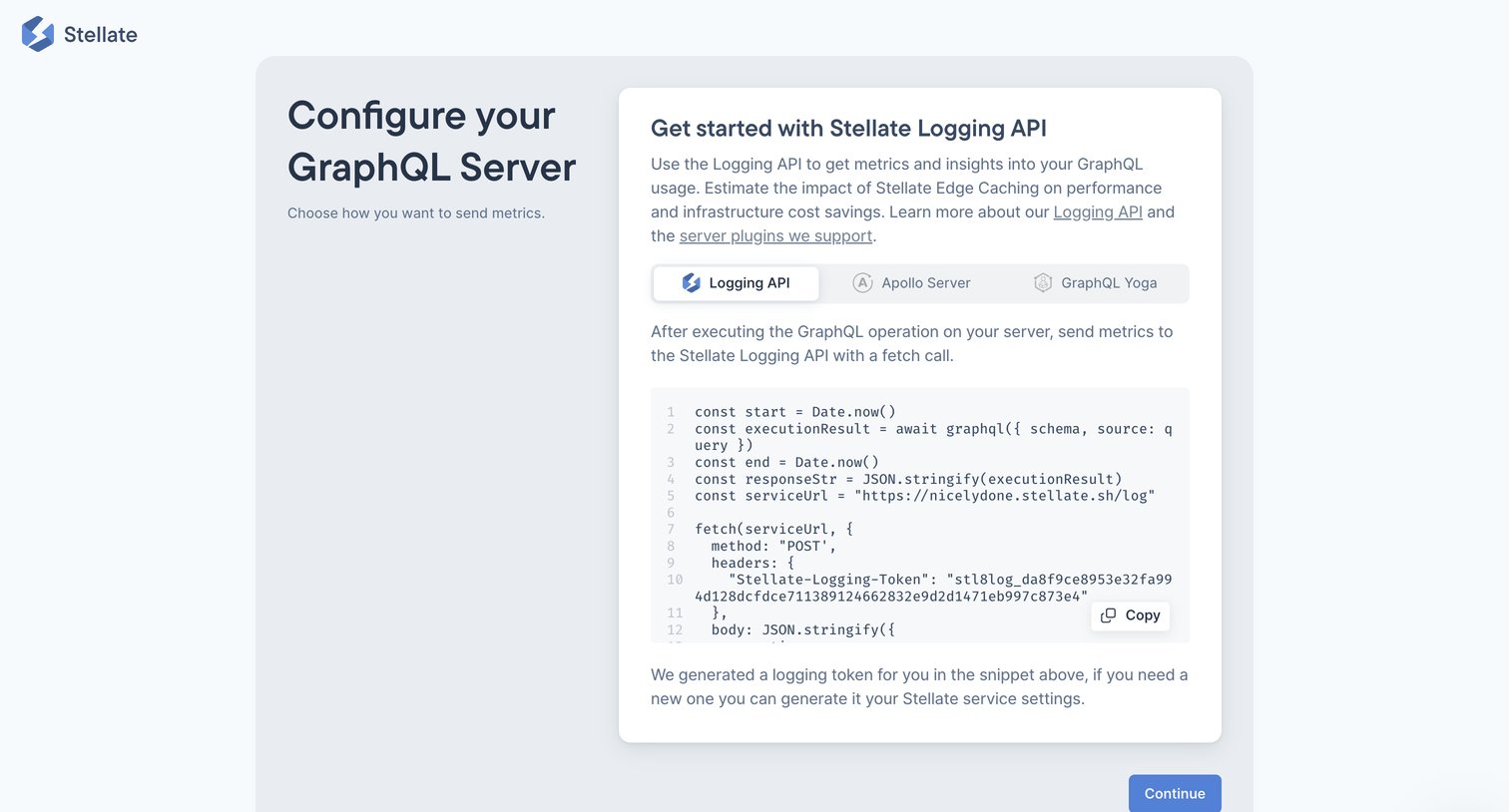This screenshot has height=812, width=1509.
Task: Click the paragraph starting "We generated a logging token"
Action: pyautogui.click(x=919, y=686)
